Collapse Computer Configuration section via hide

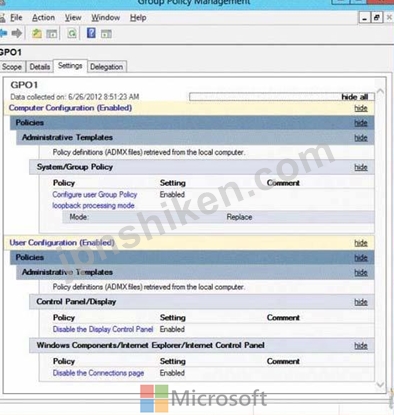pyautogui.click(x=361, y=108)
